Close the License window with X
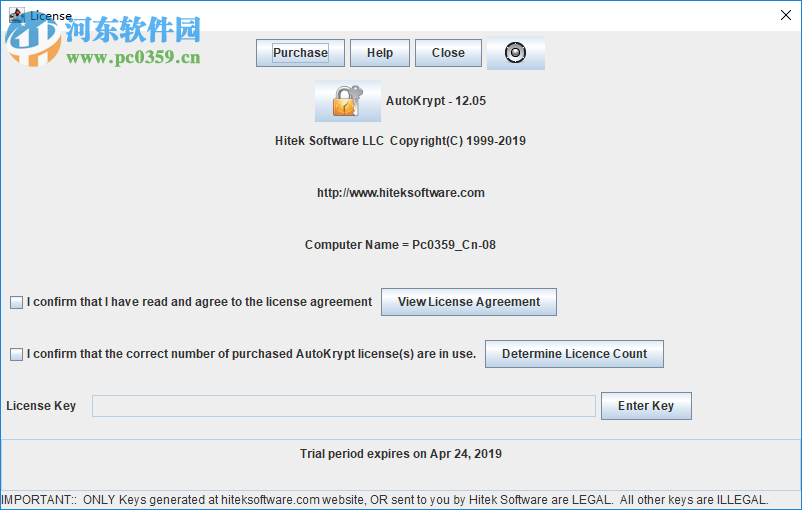The width and height of the screenshot is (802, 510). pos(786,15)
